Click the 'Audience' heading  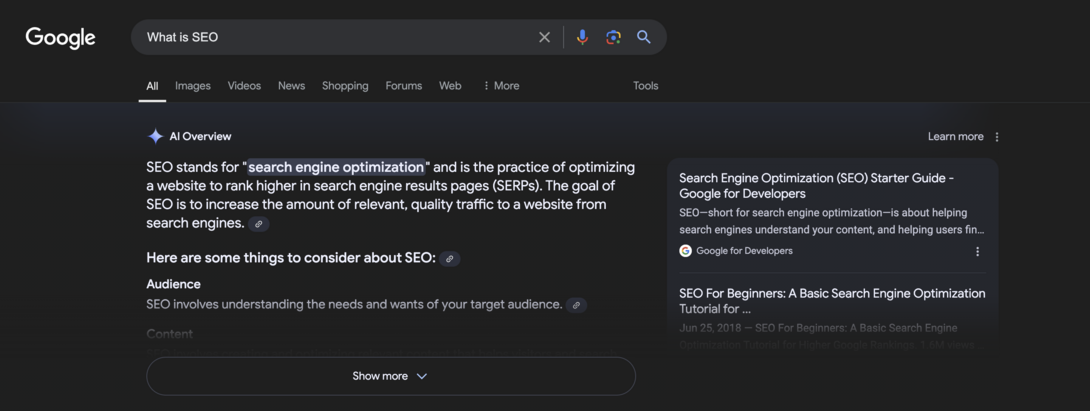click(173, 284)
